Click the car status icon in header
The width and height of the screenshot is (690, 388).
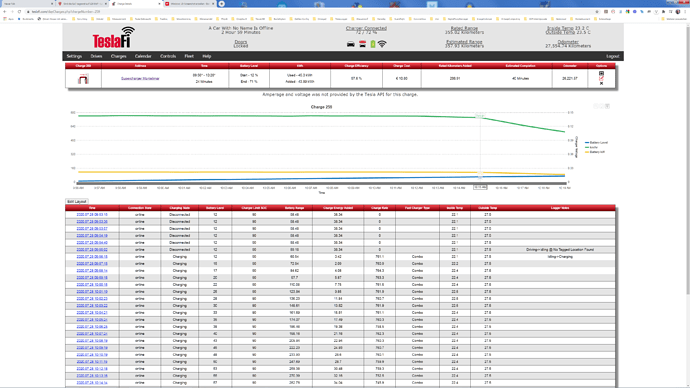pyautogui.click(x=351, y=44)
